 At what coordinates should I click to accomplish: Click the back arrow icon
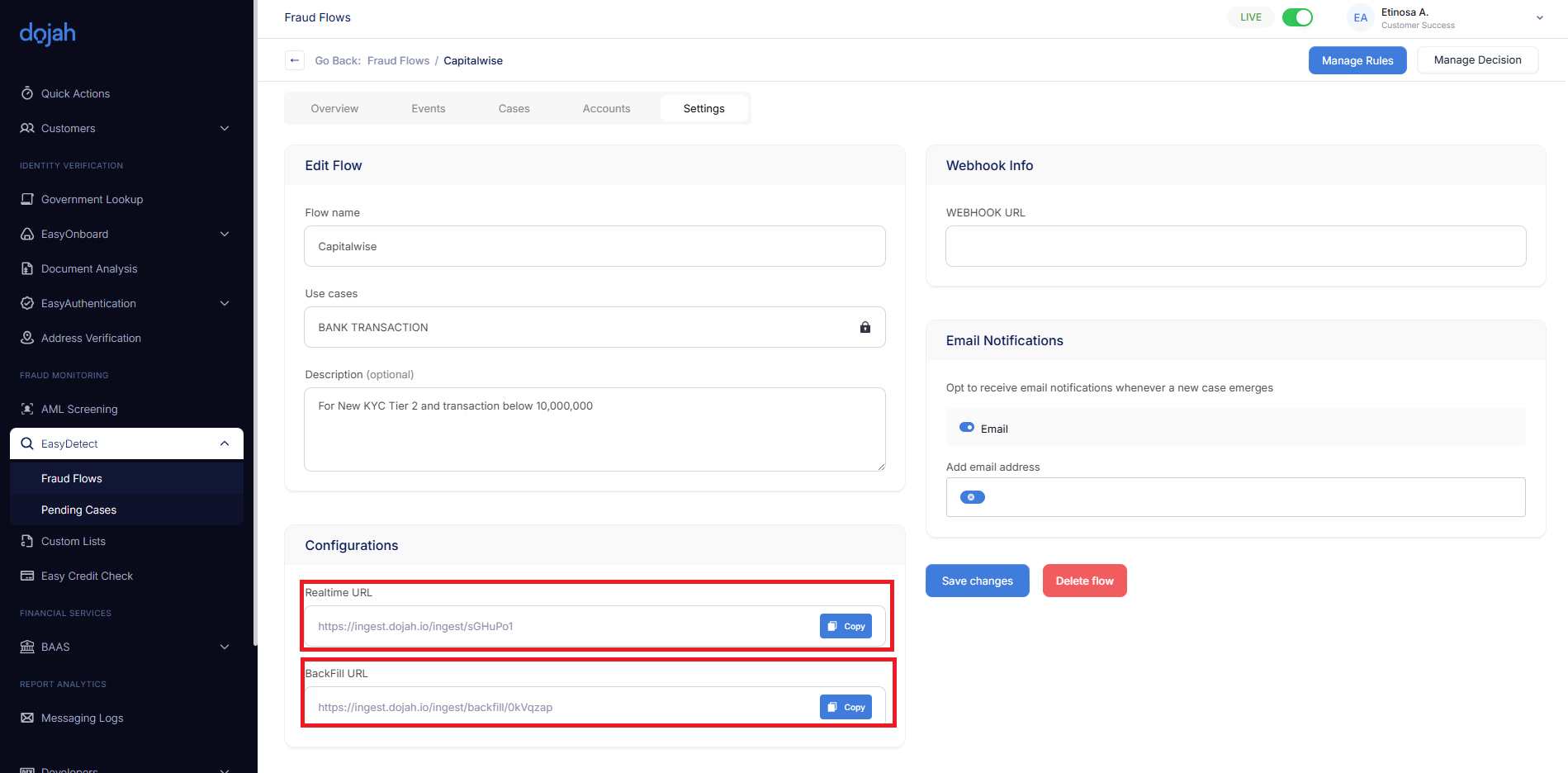click(x=295, y=60)
